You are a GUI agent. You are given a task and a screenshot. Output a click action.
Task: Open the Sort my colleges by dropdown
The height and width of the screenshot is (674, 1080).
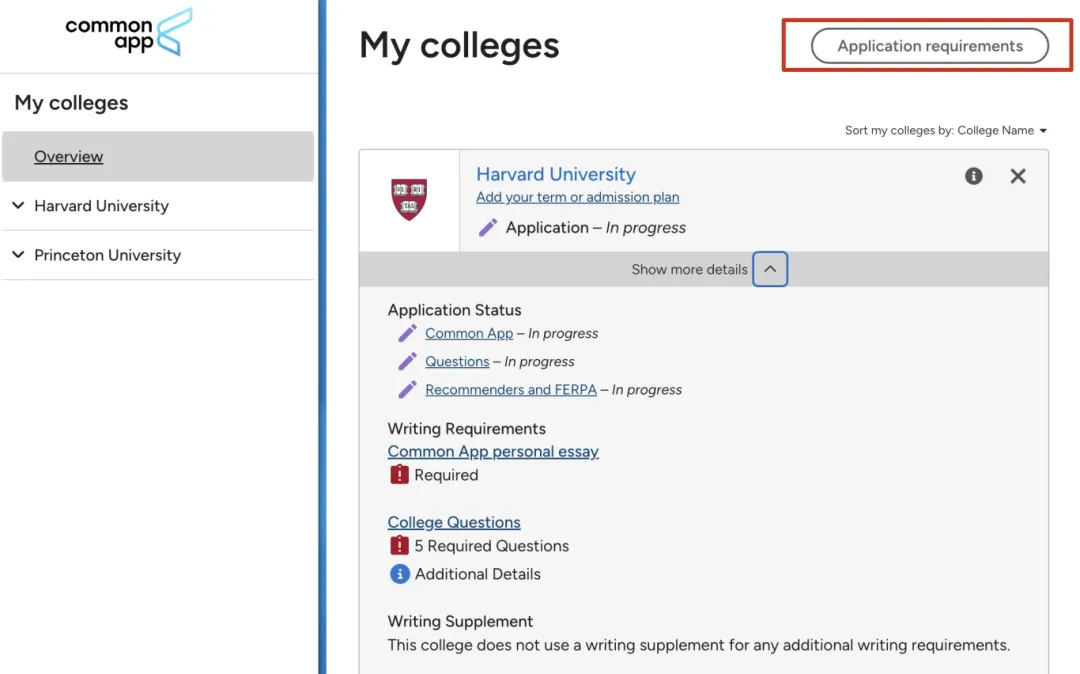tap(946, 131)
